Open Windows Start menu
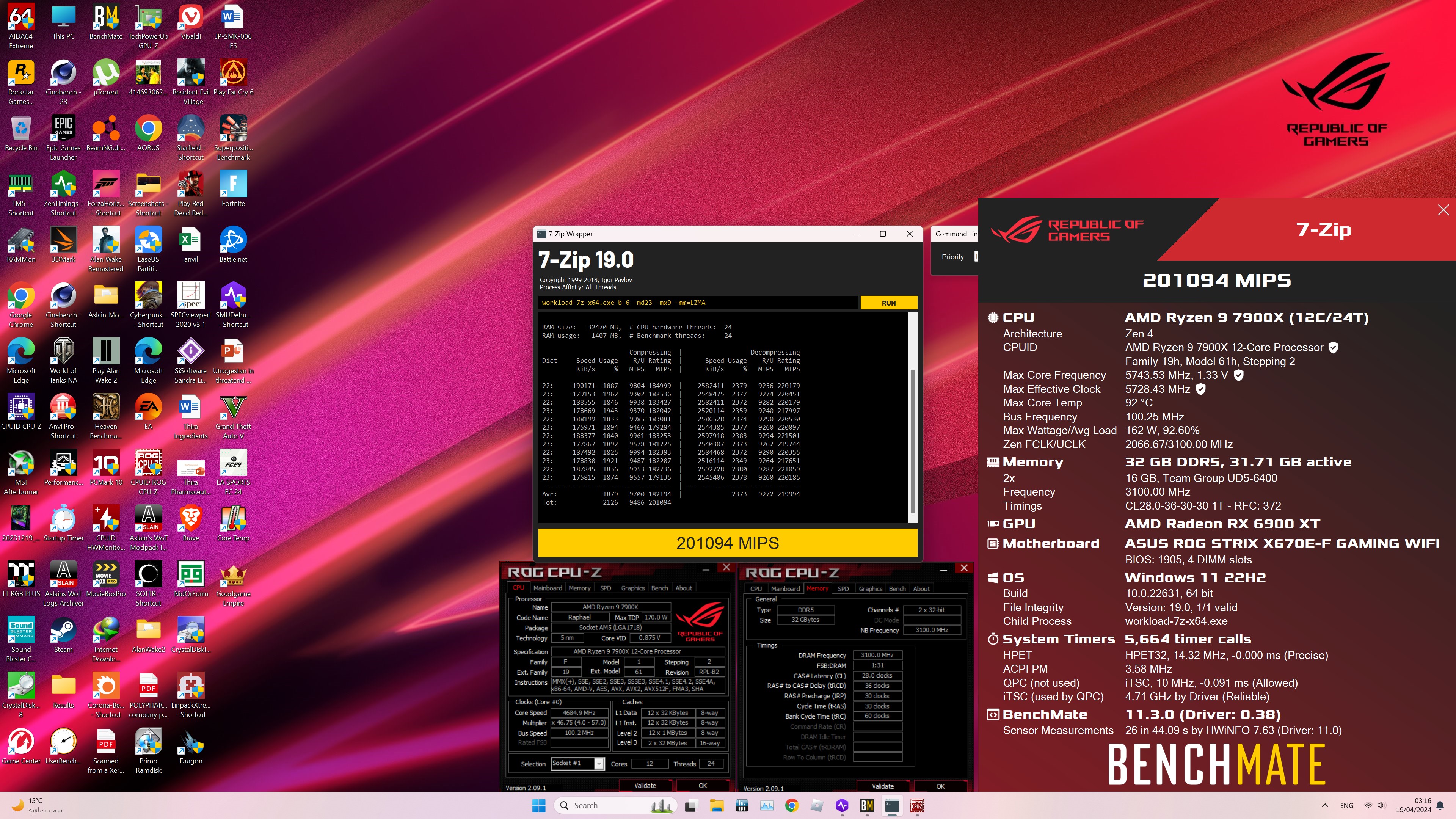 [539, 805]
